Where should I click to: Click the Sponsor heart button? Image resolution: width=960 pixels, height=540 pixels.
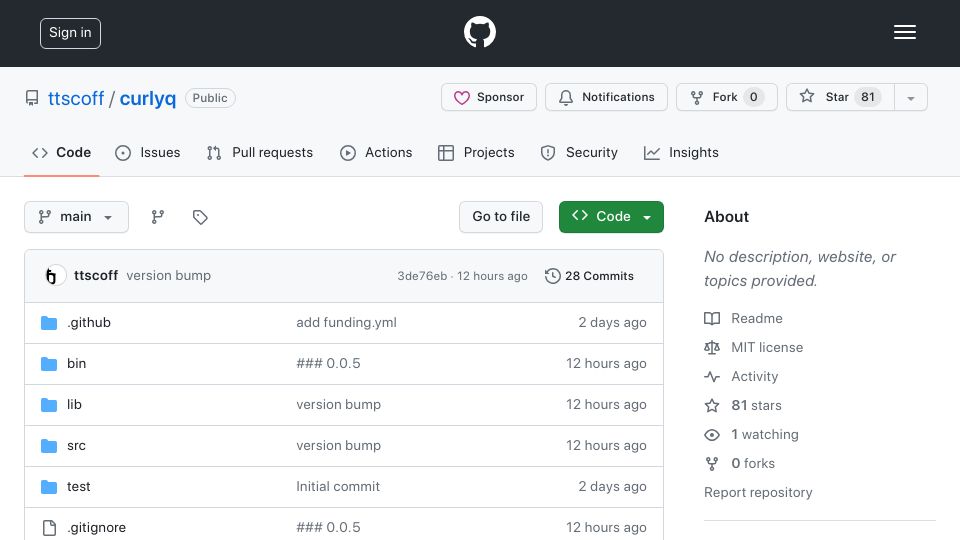point(489,97)
